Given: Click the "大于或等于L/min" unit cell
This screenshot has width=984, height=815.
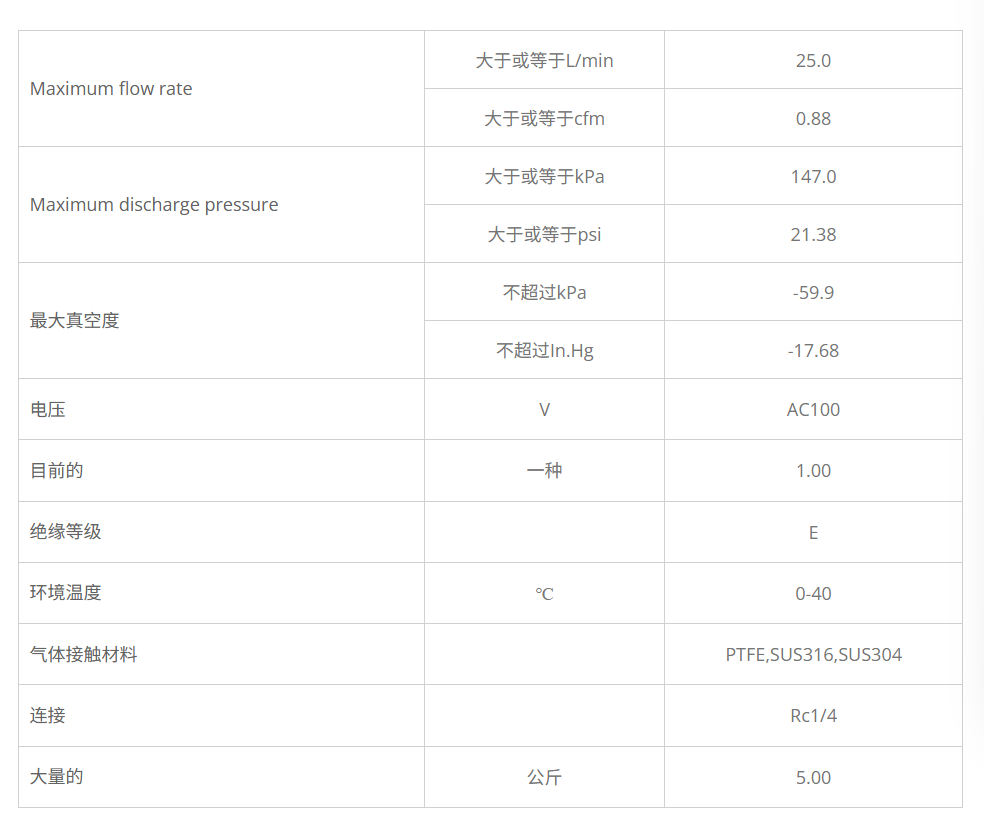Looking at the screenshot, I should (544, 61).
